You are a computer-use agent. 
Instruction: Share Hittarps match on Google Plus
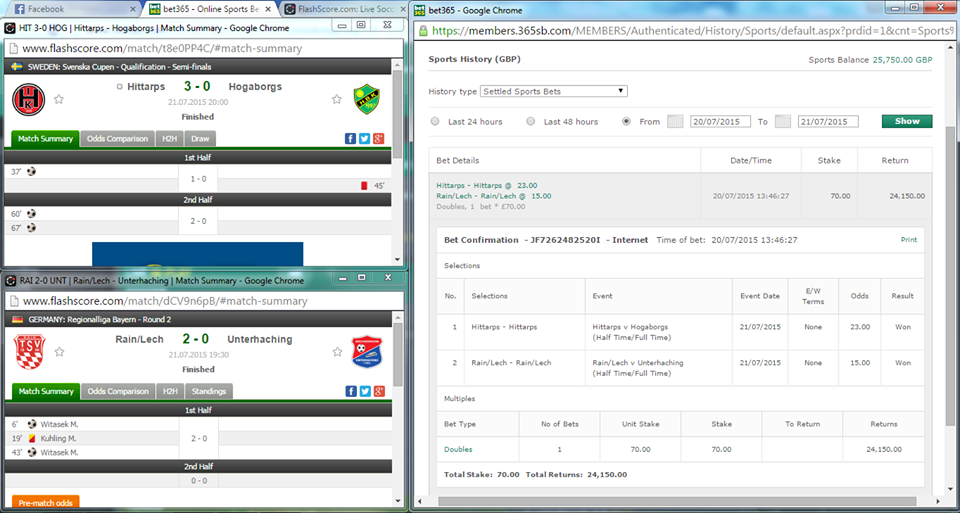(378, 138)
